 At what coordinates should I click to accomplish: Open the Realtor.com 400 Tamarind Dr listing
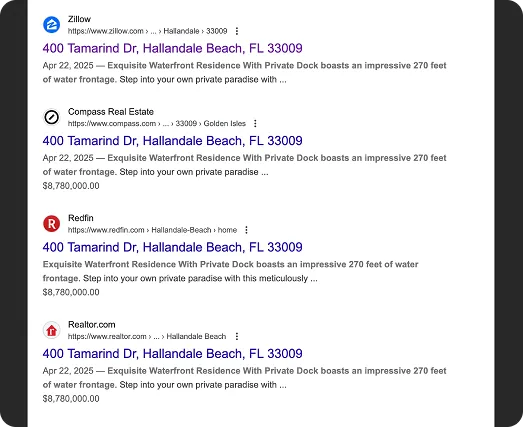(x=172, y=354)
